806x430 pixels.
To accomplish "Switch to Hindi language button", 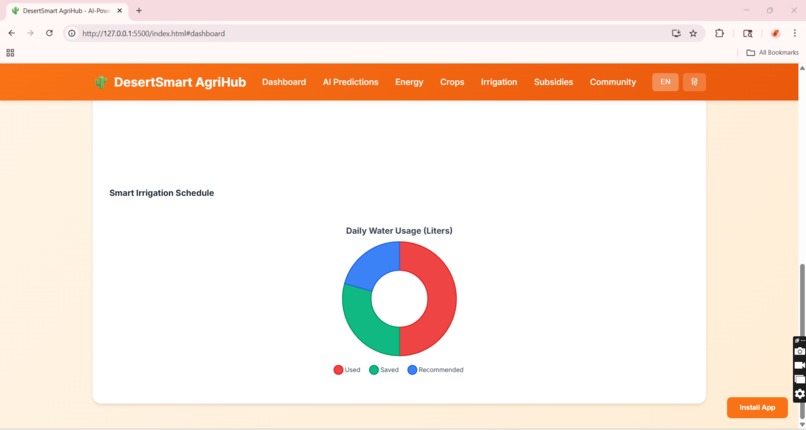I will (x=694, y=82).
